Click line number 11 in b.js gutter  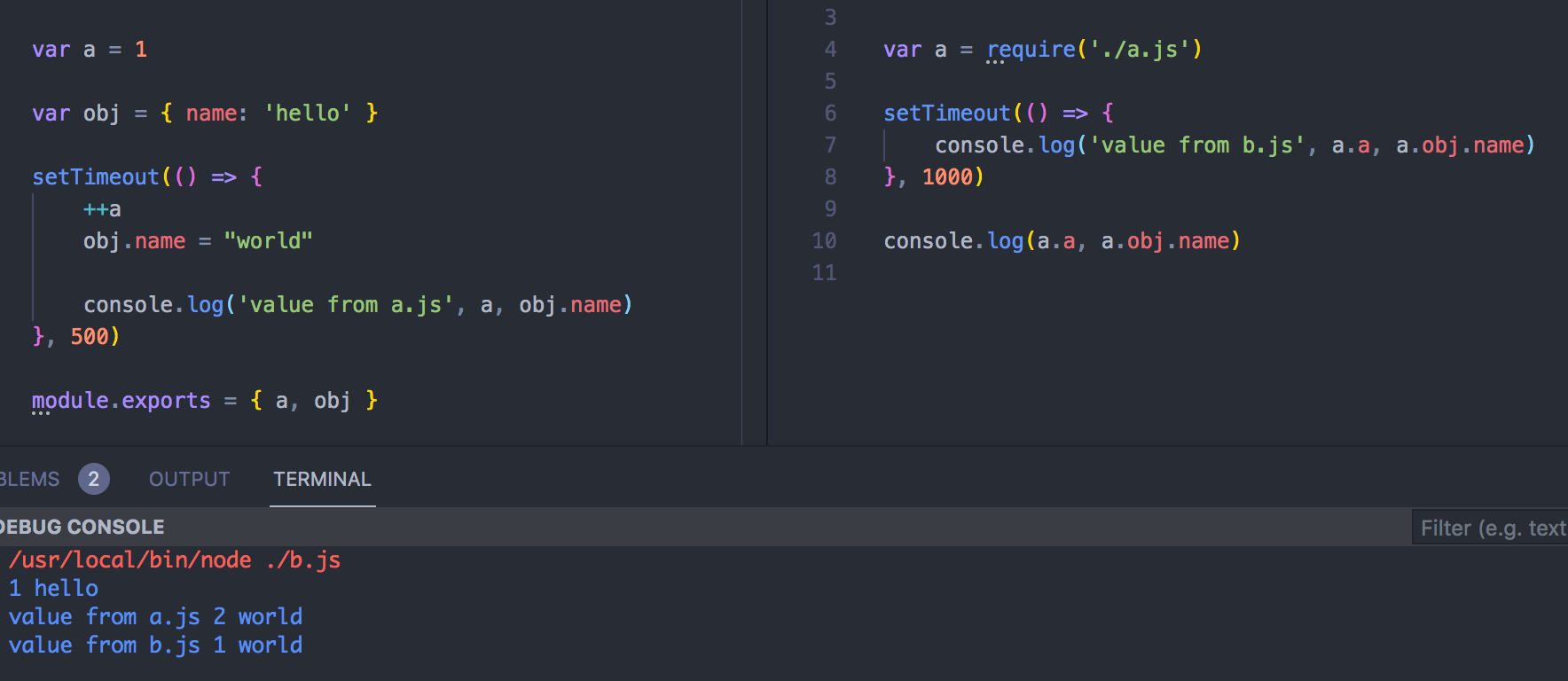824,273
